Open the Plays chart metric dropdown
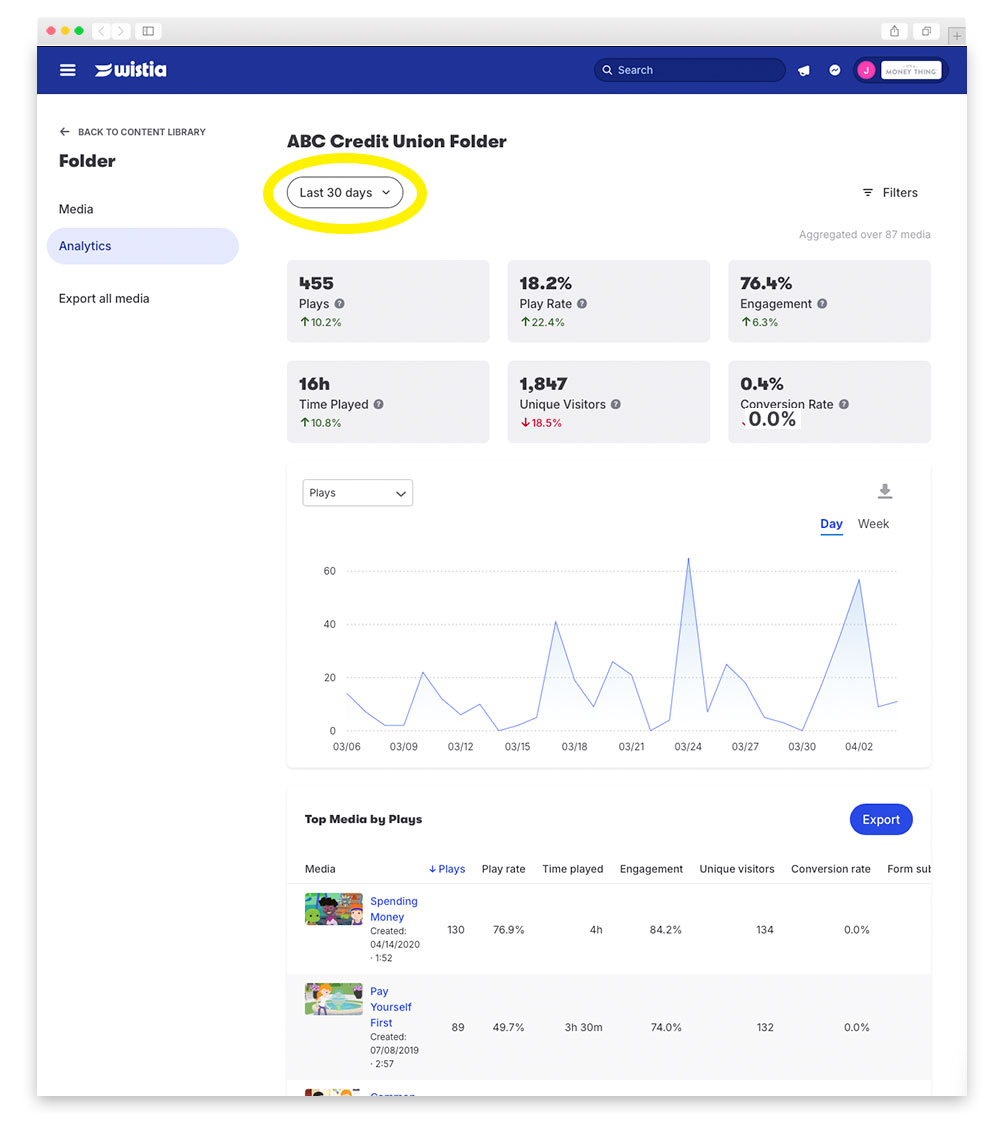This screenshot has width=1000, height=1140. [x=358, y=493]
